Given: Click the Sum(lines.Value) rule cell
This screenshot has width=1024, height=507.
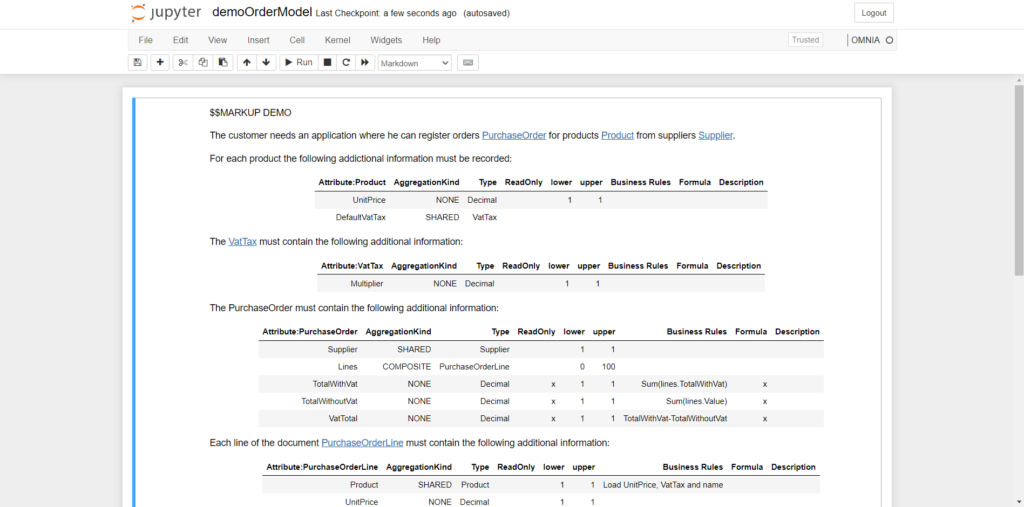Looking at the screenshot, I should 696,401.
